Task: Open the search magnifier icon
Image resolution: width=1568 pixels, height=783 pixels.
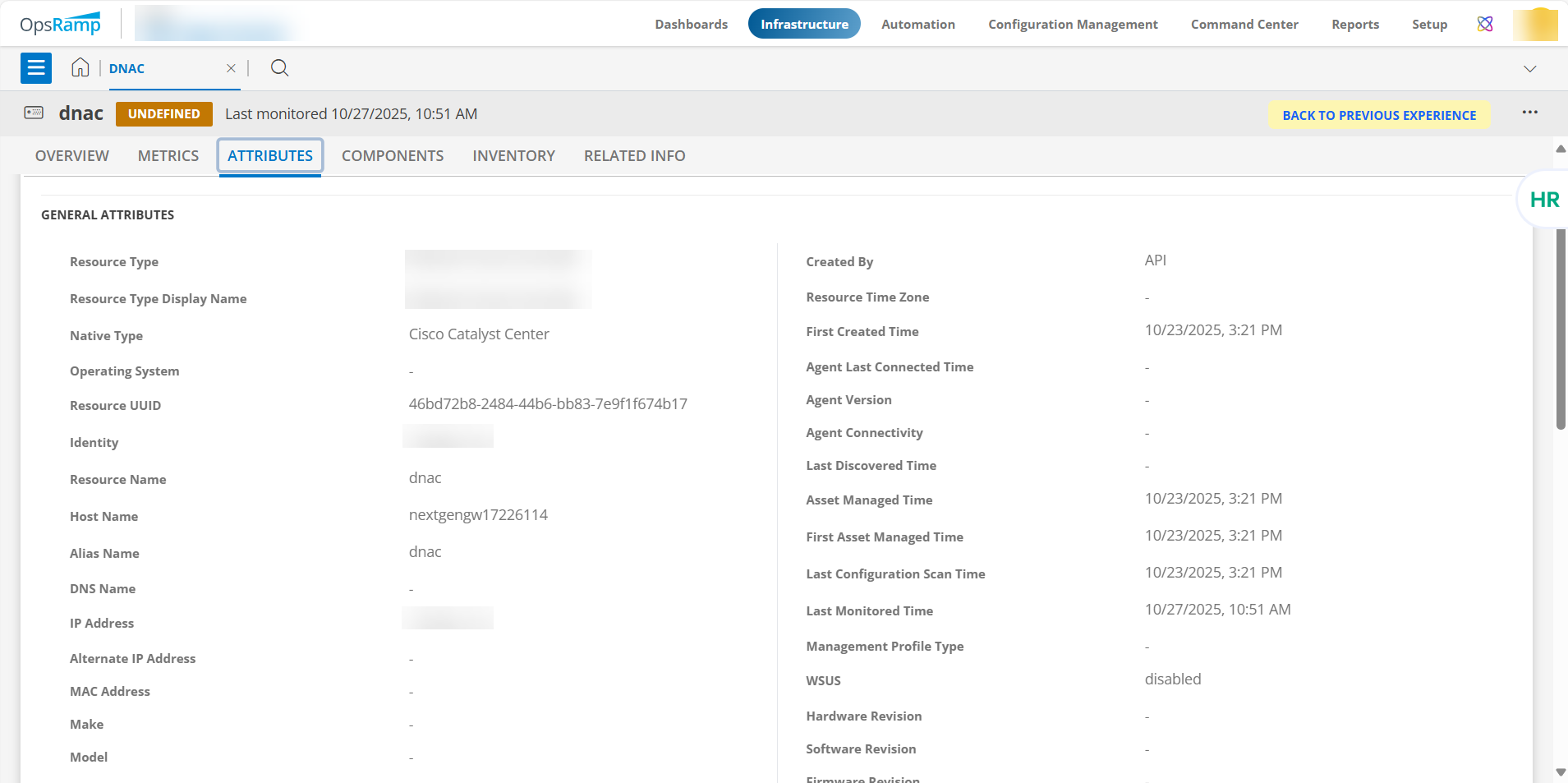Action: pos(279,68)
